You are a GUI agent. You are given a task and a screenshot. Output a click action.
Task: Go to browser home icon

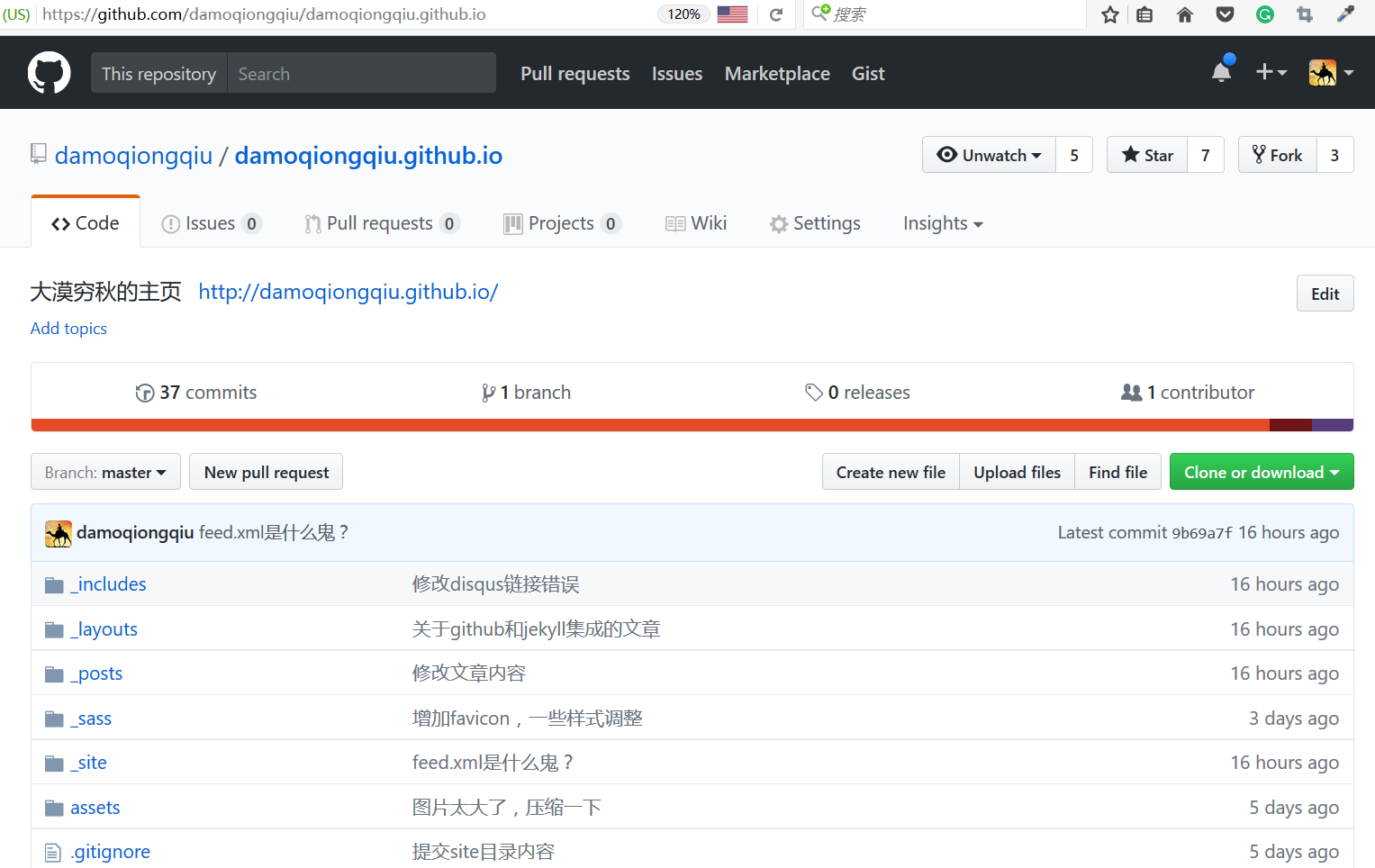[1185, 14]
